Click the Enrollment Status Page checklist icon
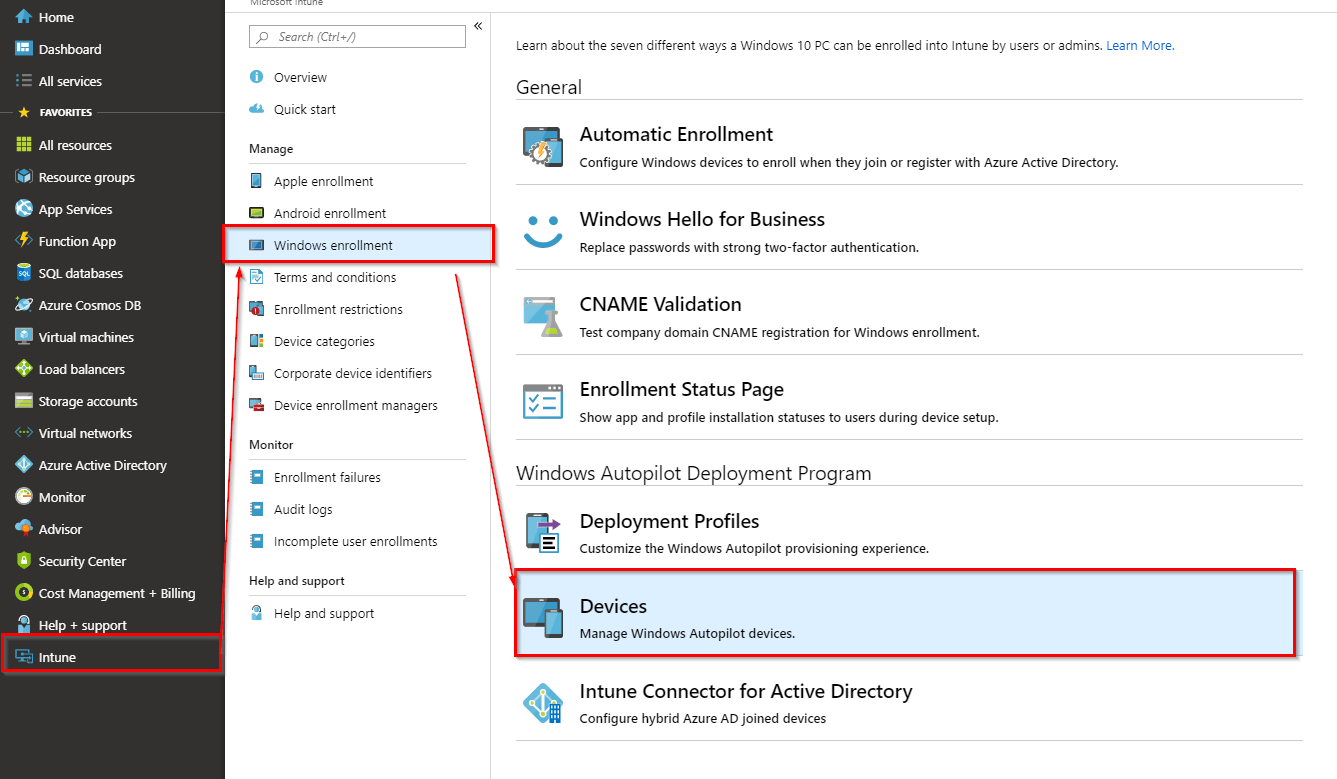 (x=543, y=402)
